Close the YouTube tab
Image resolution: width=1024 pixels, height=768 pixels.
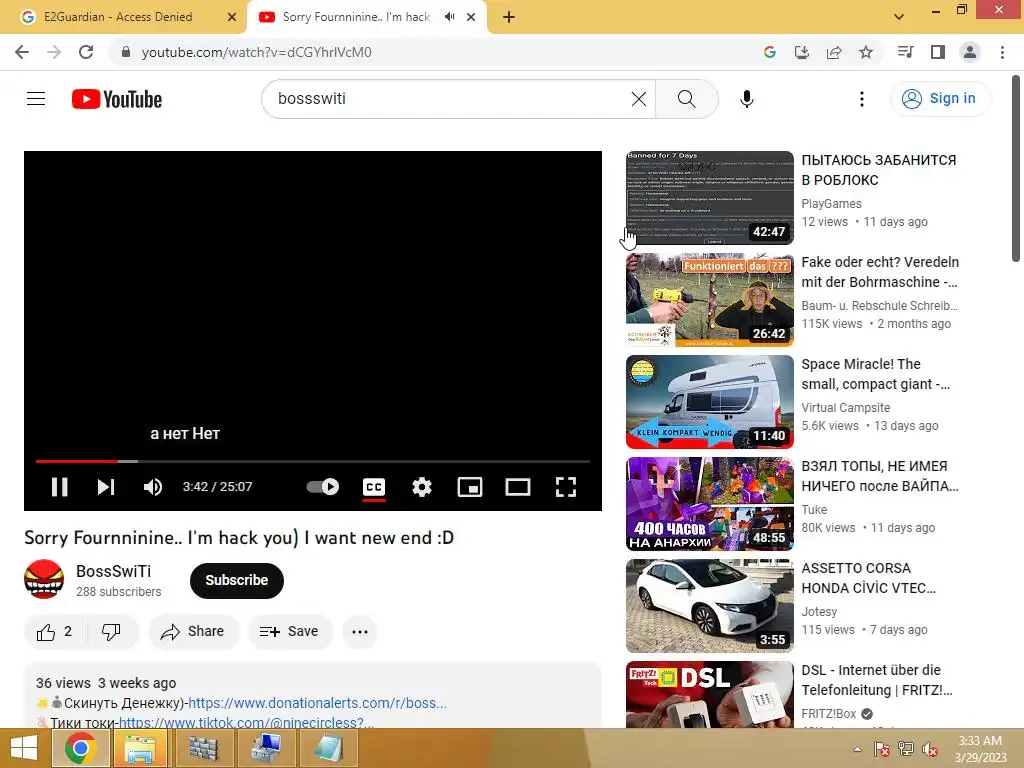pyautogui.click(x=471, y=17)
